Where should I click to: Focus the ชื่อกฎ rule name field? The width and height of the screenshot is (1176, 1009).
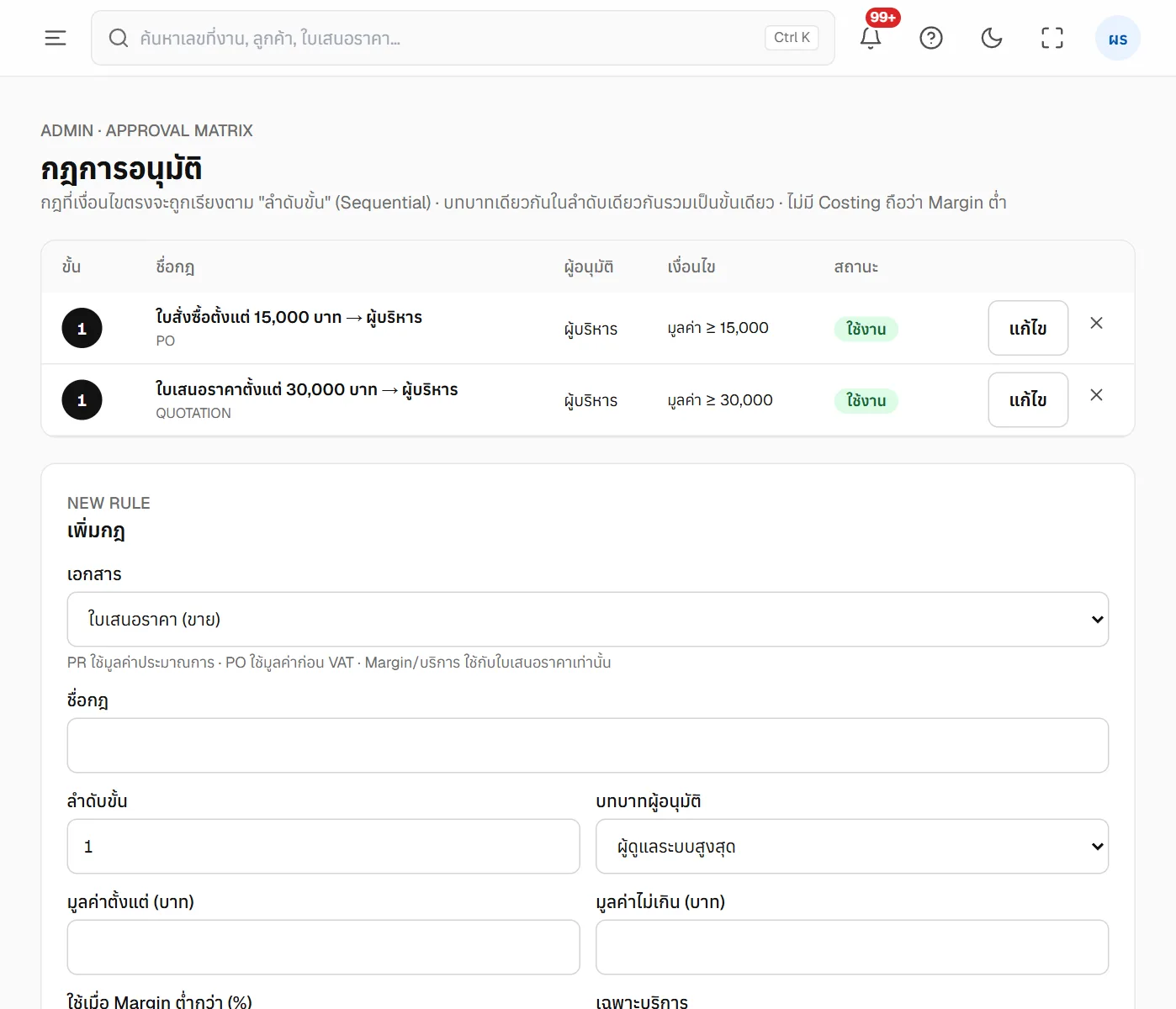588,746
